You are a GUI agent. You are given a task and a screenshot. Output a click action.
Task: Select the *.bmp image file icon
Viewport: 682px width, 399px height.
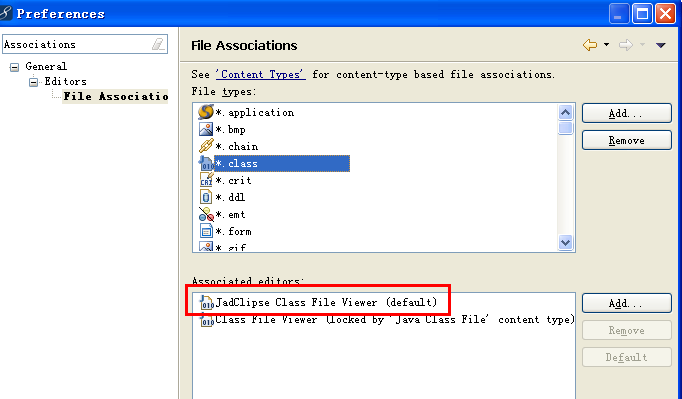[x=206, y=129]
